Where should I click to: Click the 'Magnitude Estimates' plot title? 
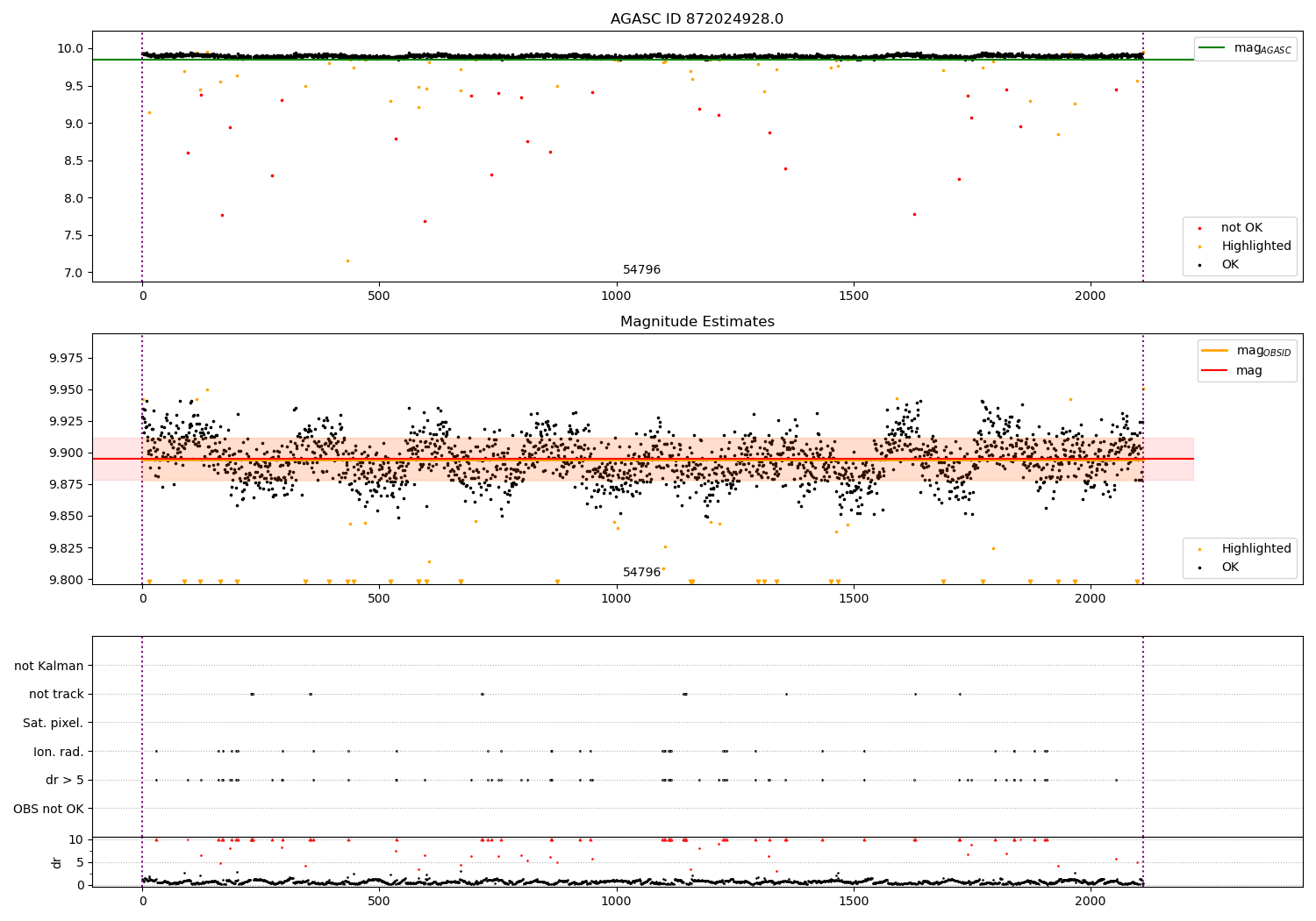click(x=697, y=322)
